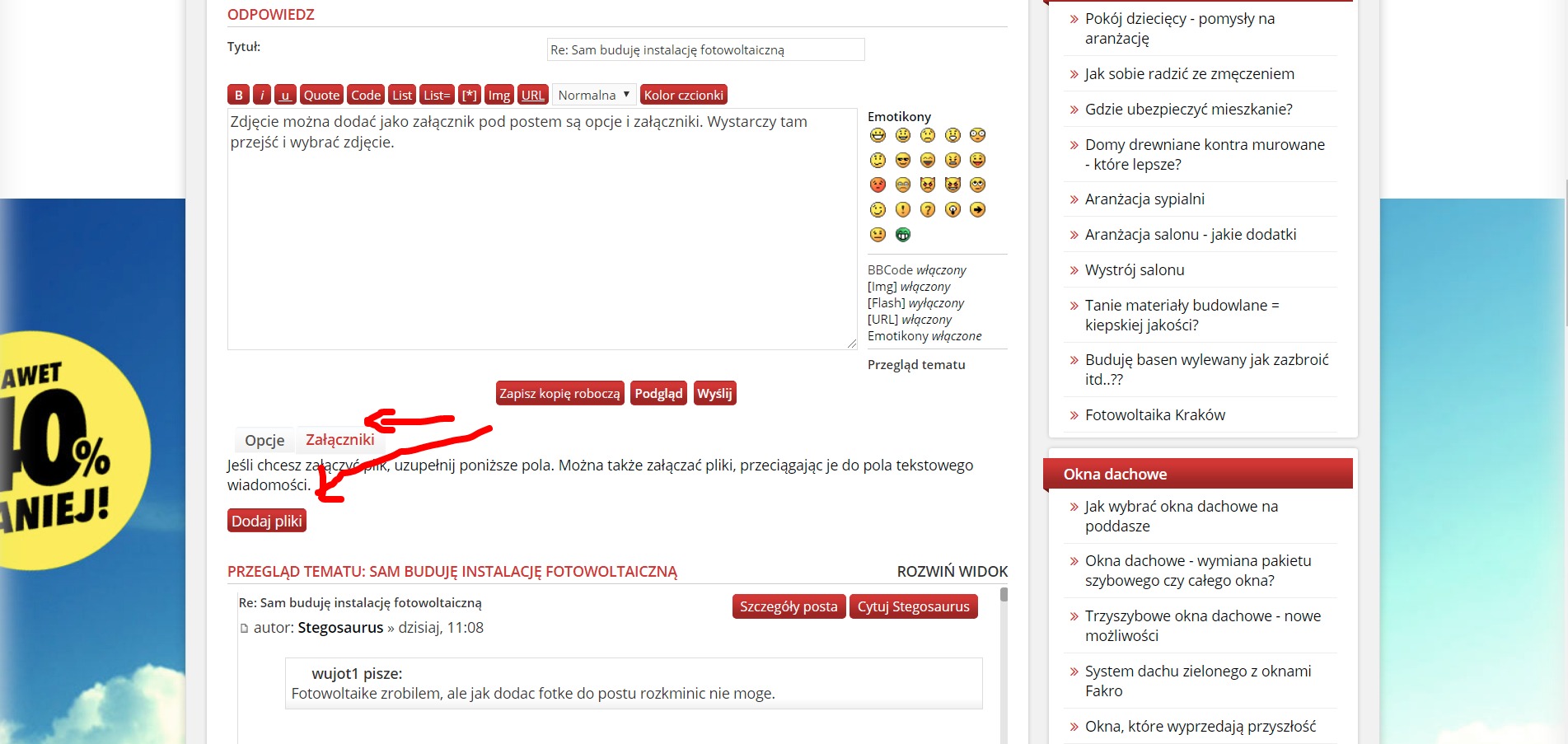The width and height of the screenshot is (1568, 744).
Task: Insert the red blushing emoticon
Action: point(878,185)
